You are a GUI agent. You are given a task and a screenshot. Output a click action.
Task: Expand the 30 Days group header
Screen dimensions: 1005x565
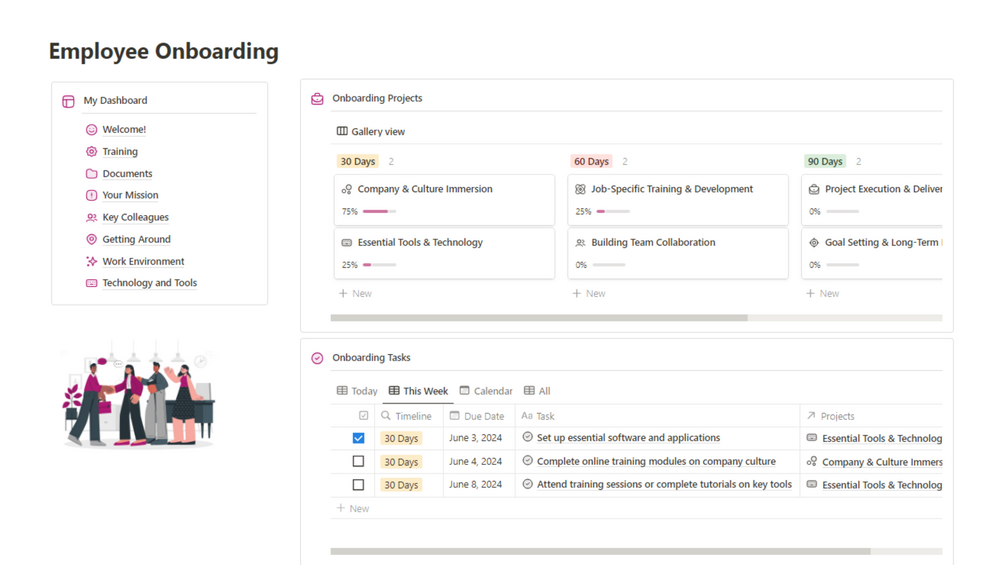pyautogui.click(x=357, y=162)
